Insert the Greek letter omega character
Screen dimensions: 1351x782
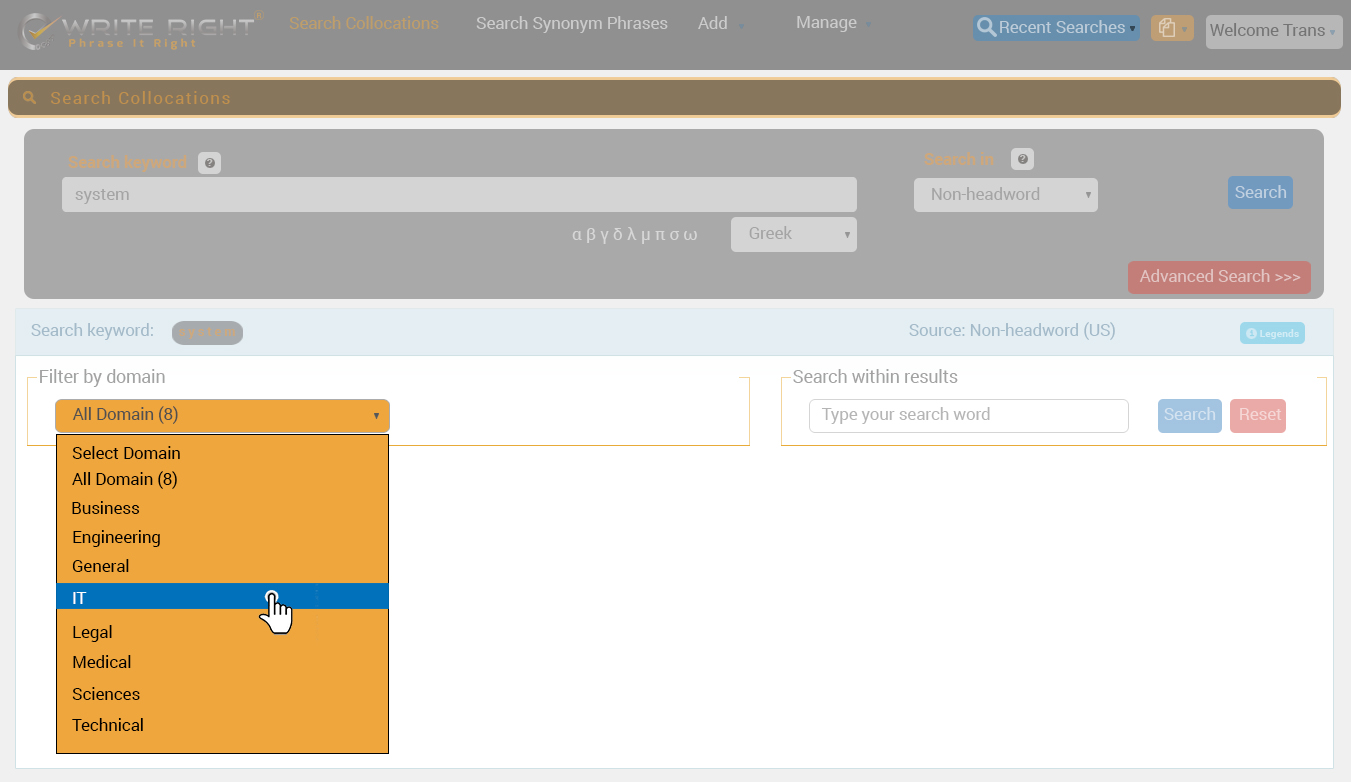pos(691,235)
